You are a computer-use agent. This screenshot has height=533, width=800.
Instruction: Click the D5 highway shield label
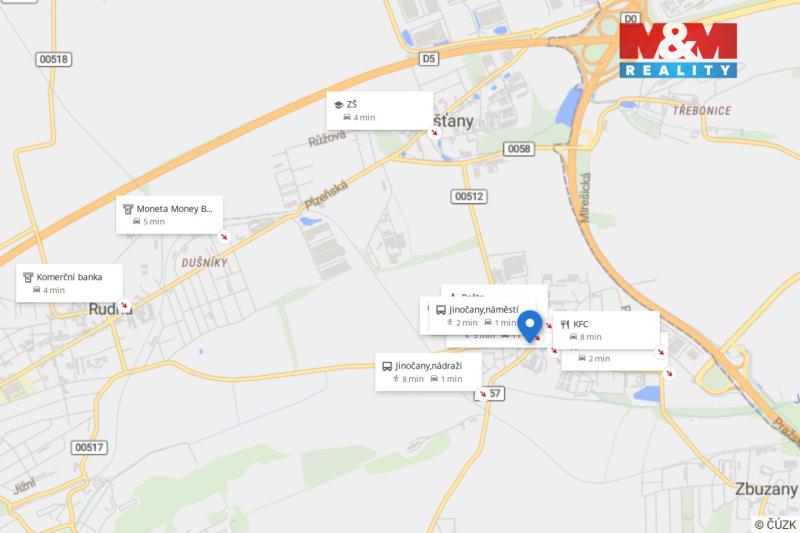tap(429, 59)
